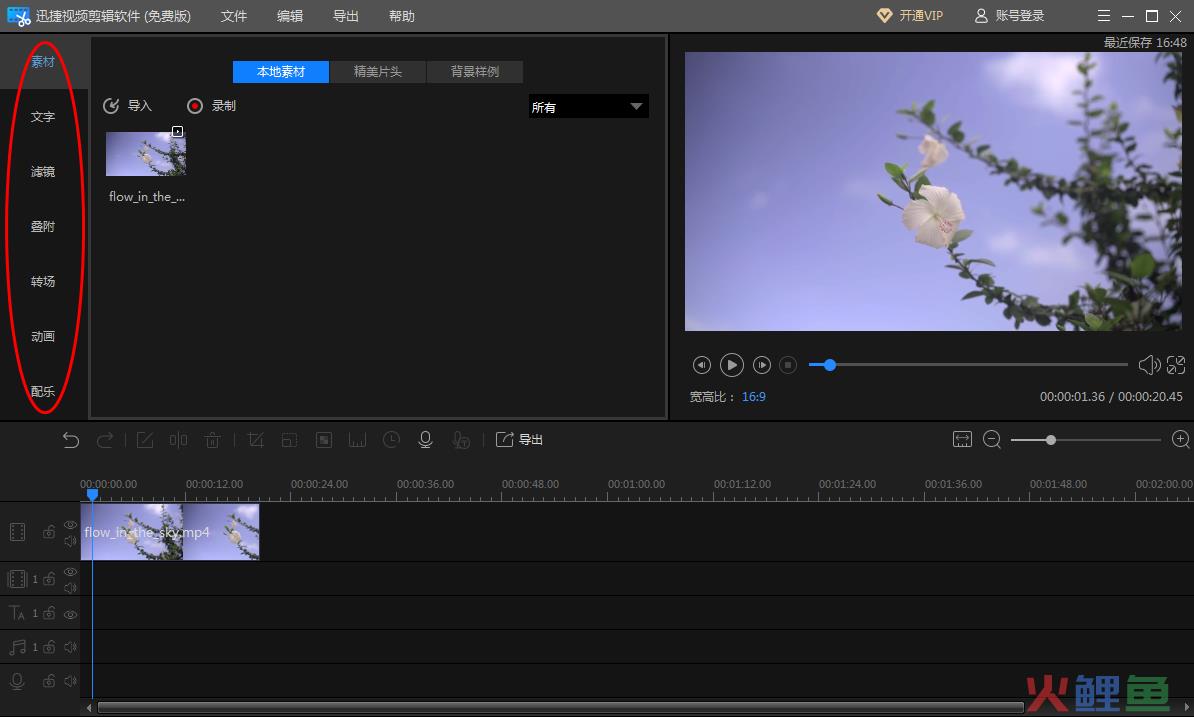Open the 所有 filter dropdown
1194x717 pixels.
pyautogui.click(x=588, y=107)
